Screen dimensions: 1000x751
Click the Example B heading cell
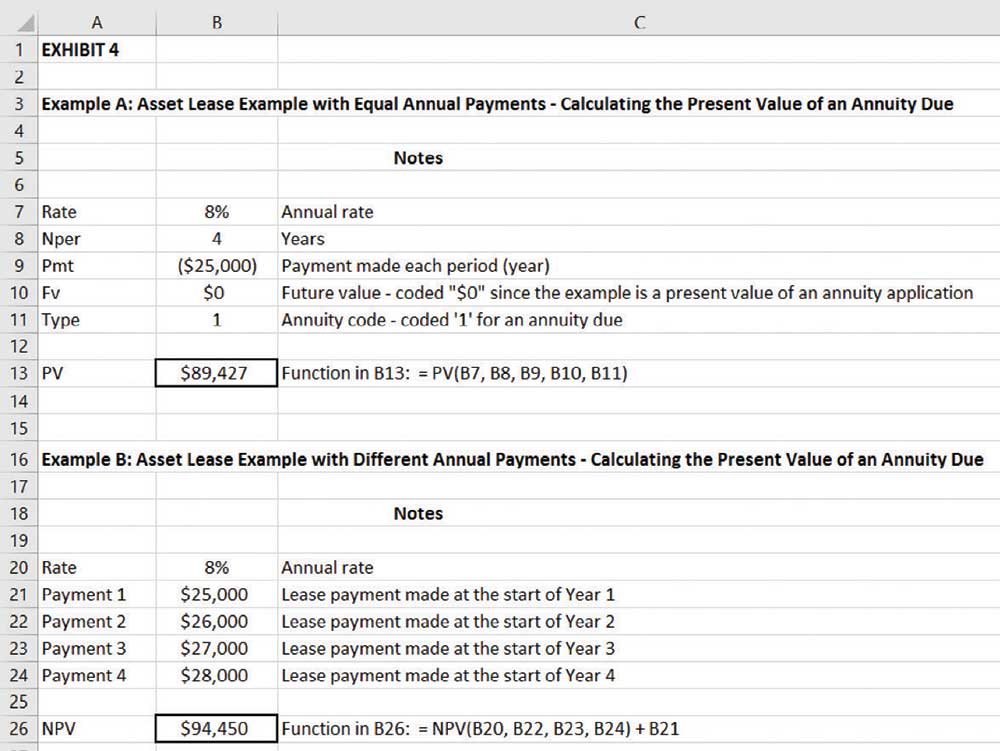[x=513, y=460]
